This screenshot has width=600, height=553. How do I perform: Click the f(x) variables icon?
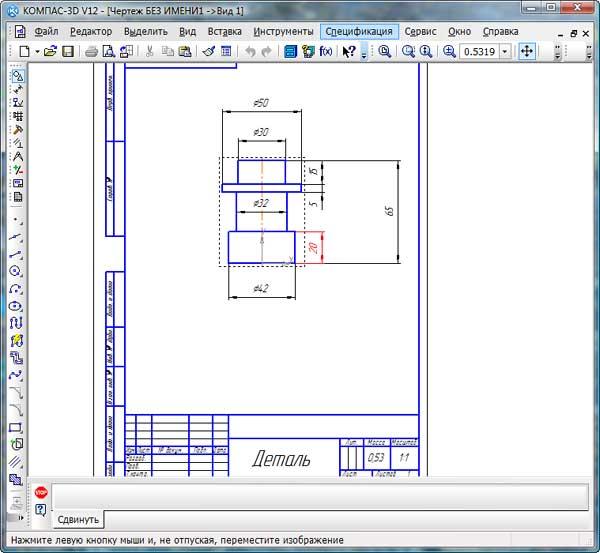coord(326,51)
